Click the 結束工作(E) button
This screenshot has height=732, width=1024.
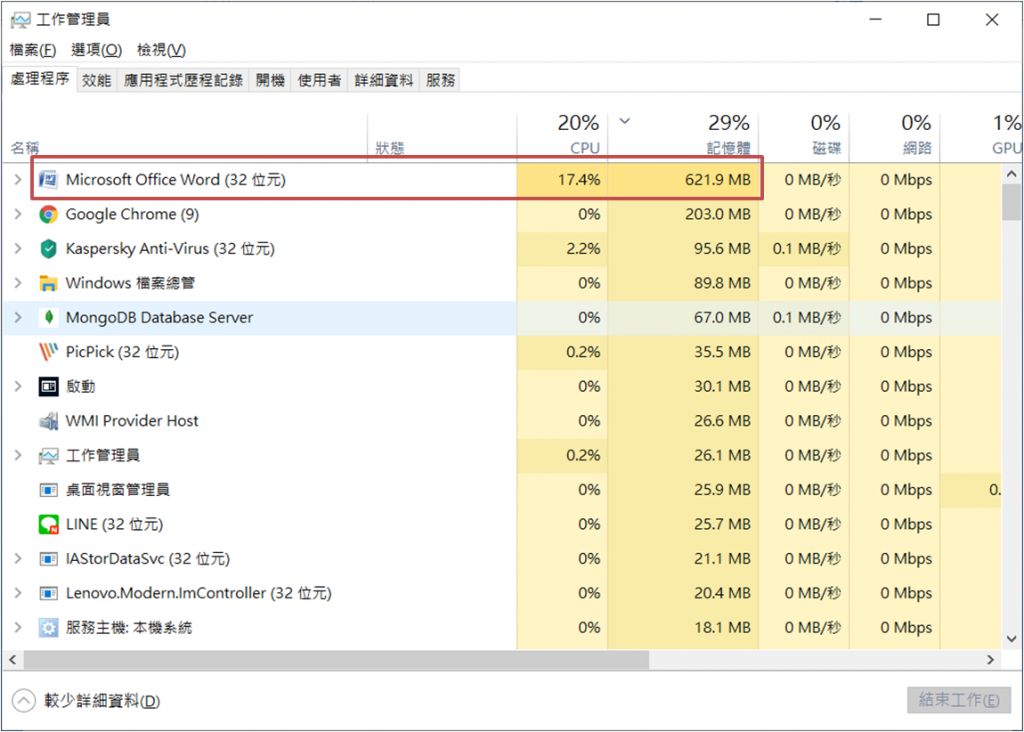tap(959, 701)
